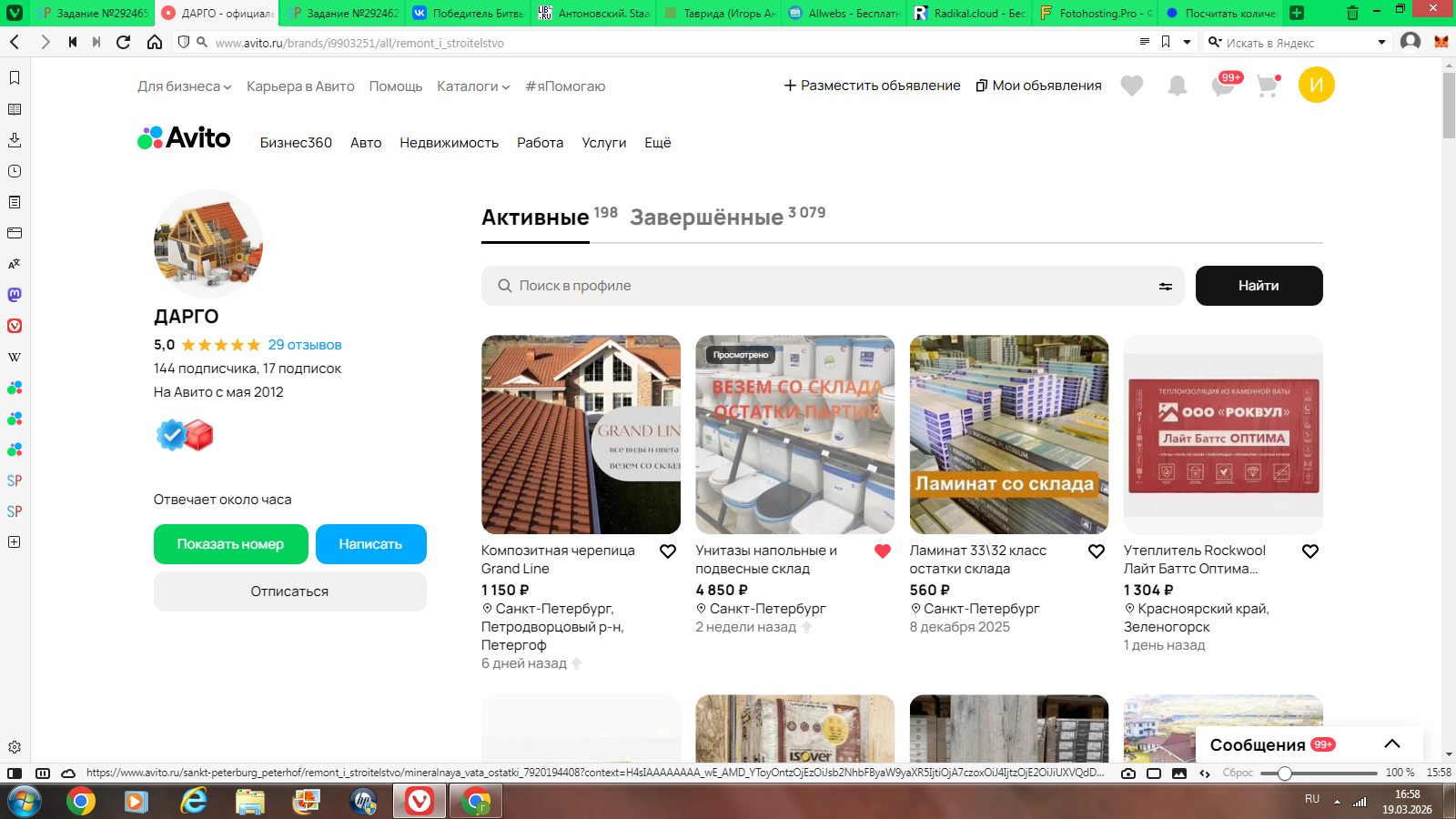
Task: Open a new tab with plus button
Action: coord(1297,13)
